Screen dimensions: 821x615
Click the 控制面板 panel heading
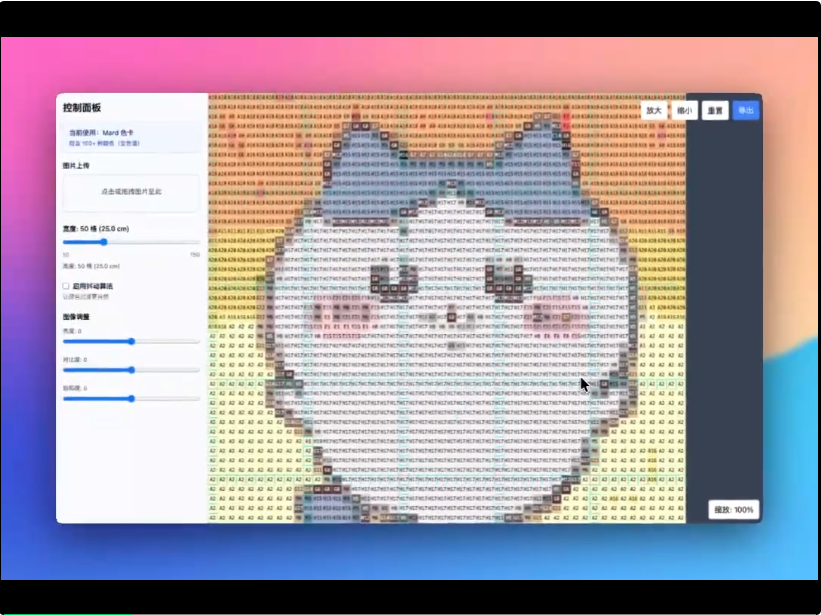point(81,108)
